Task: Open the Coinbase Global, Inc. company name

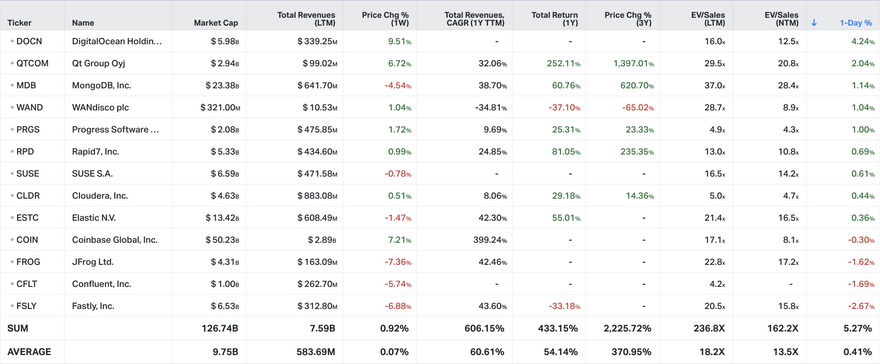Action: coord(114,239)
